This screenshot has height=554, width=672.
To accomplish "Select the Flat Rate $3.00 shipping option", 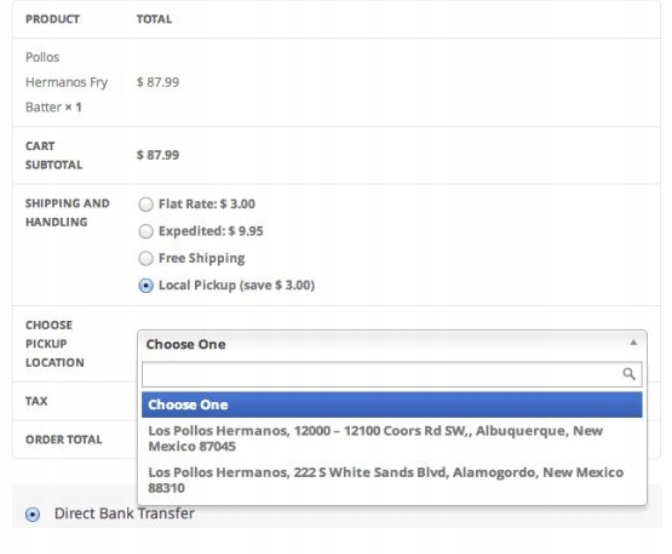I will coord(147,204).
